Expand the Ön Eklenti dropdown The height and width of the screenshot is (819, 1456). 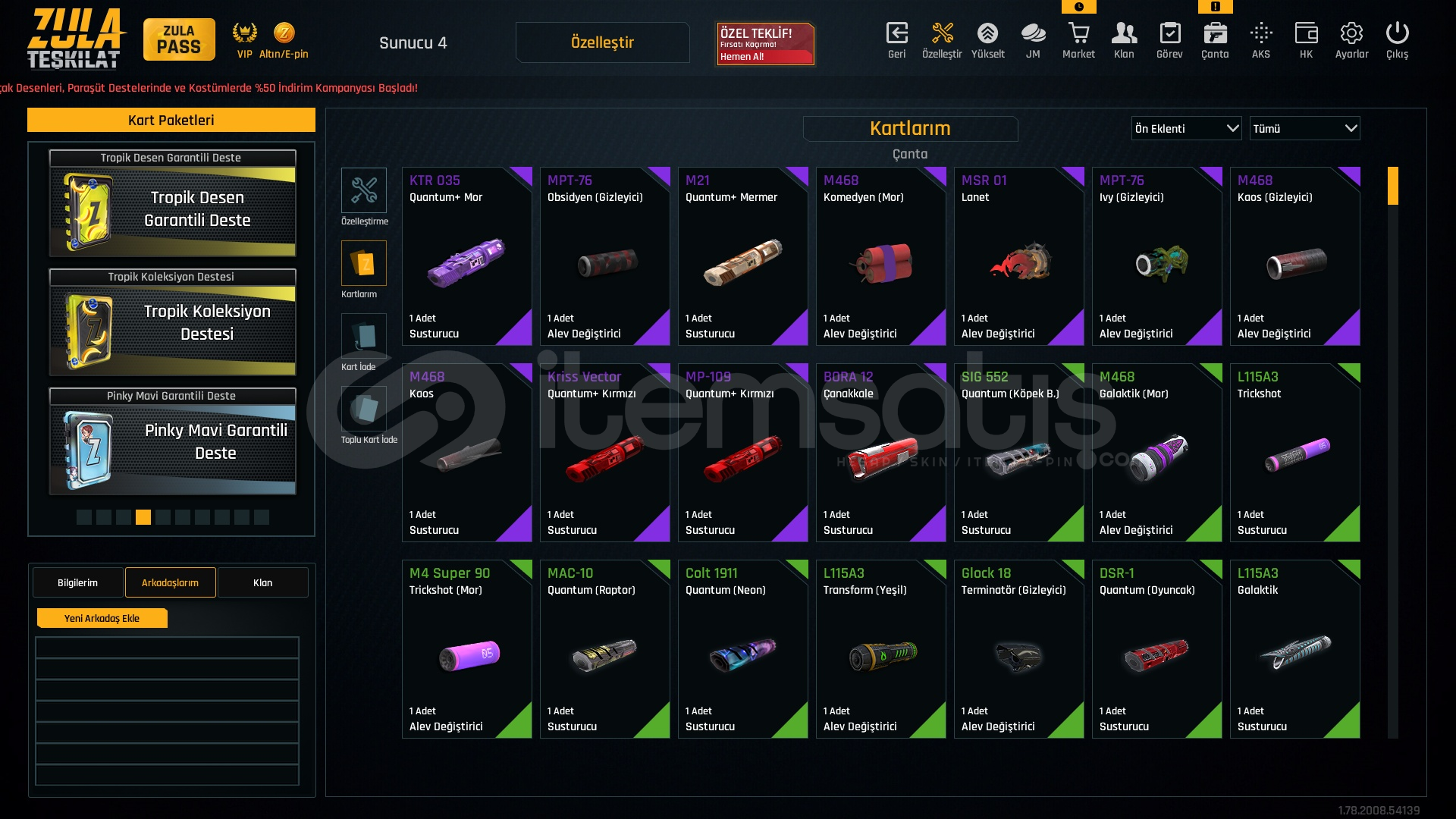(1186, 128)
